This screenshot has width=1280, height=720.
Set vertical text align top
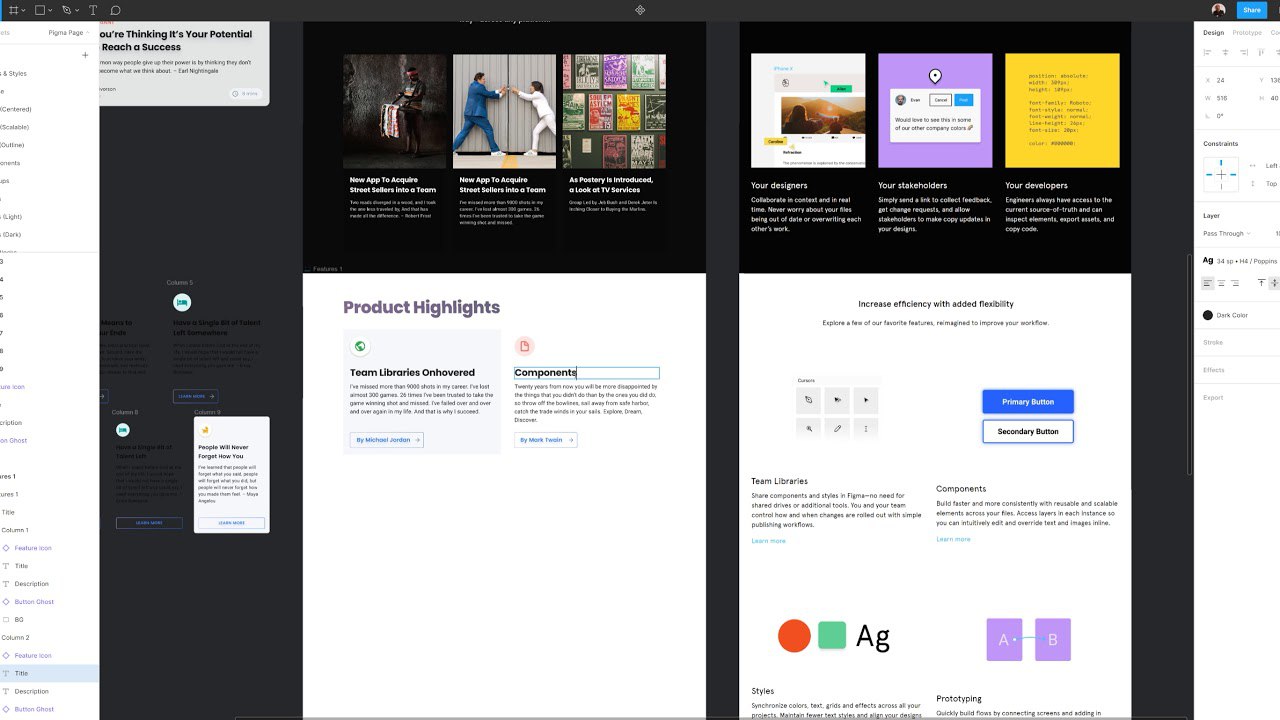point(1261,284)
